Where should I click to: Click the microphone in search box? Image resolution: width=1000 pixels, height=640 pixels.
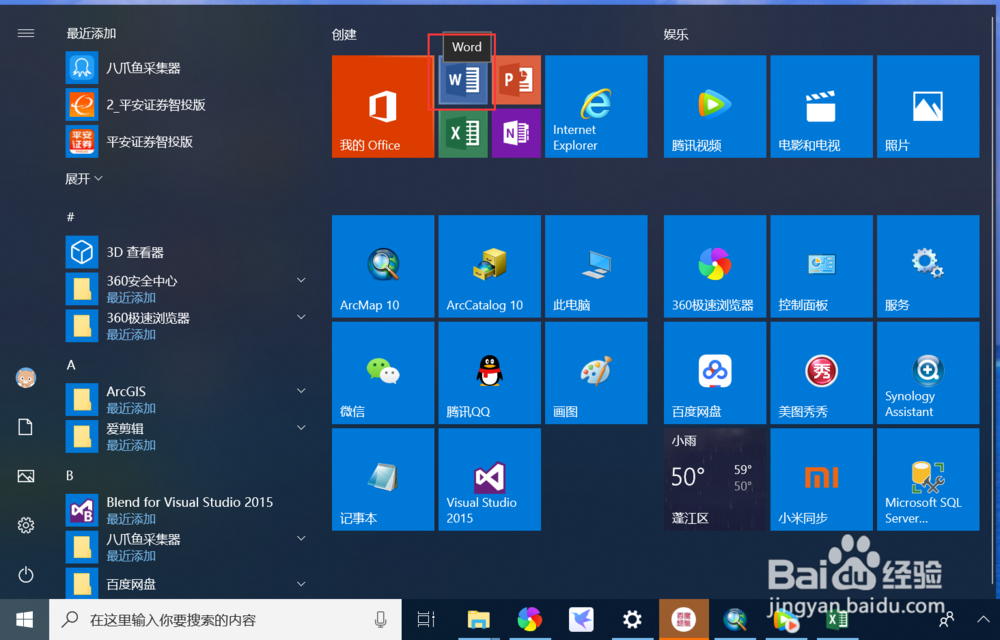pyautogui.click(x=381, y=620)
